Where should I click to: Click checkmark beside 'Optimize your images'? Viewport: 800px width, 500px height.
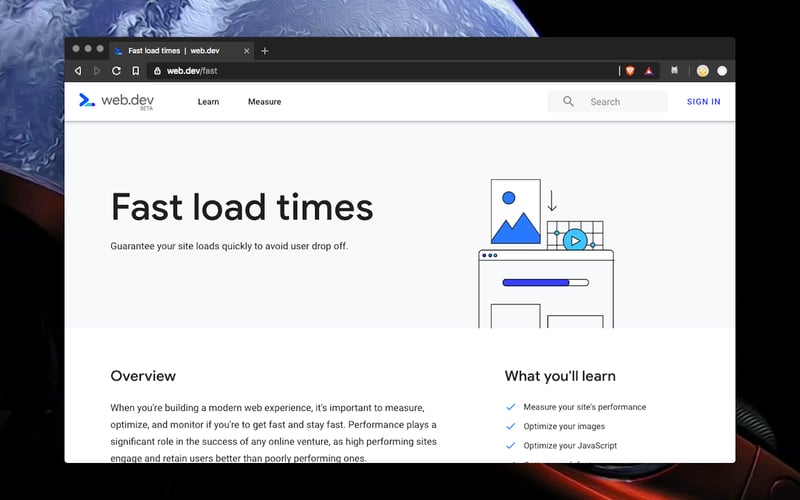(510, 427)
